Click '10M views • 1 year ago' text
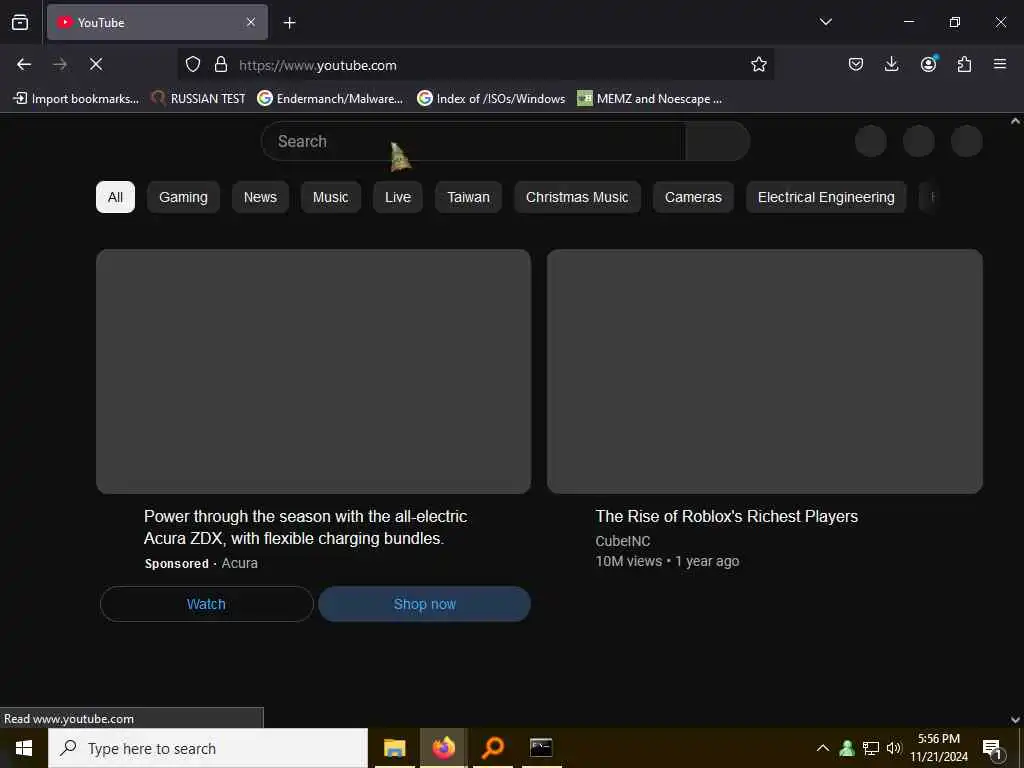The height and width of the screenshot is (768, 1024). [667, 562]
